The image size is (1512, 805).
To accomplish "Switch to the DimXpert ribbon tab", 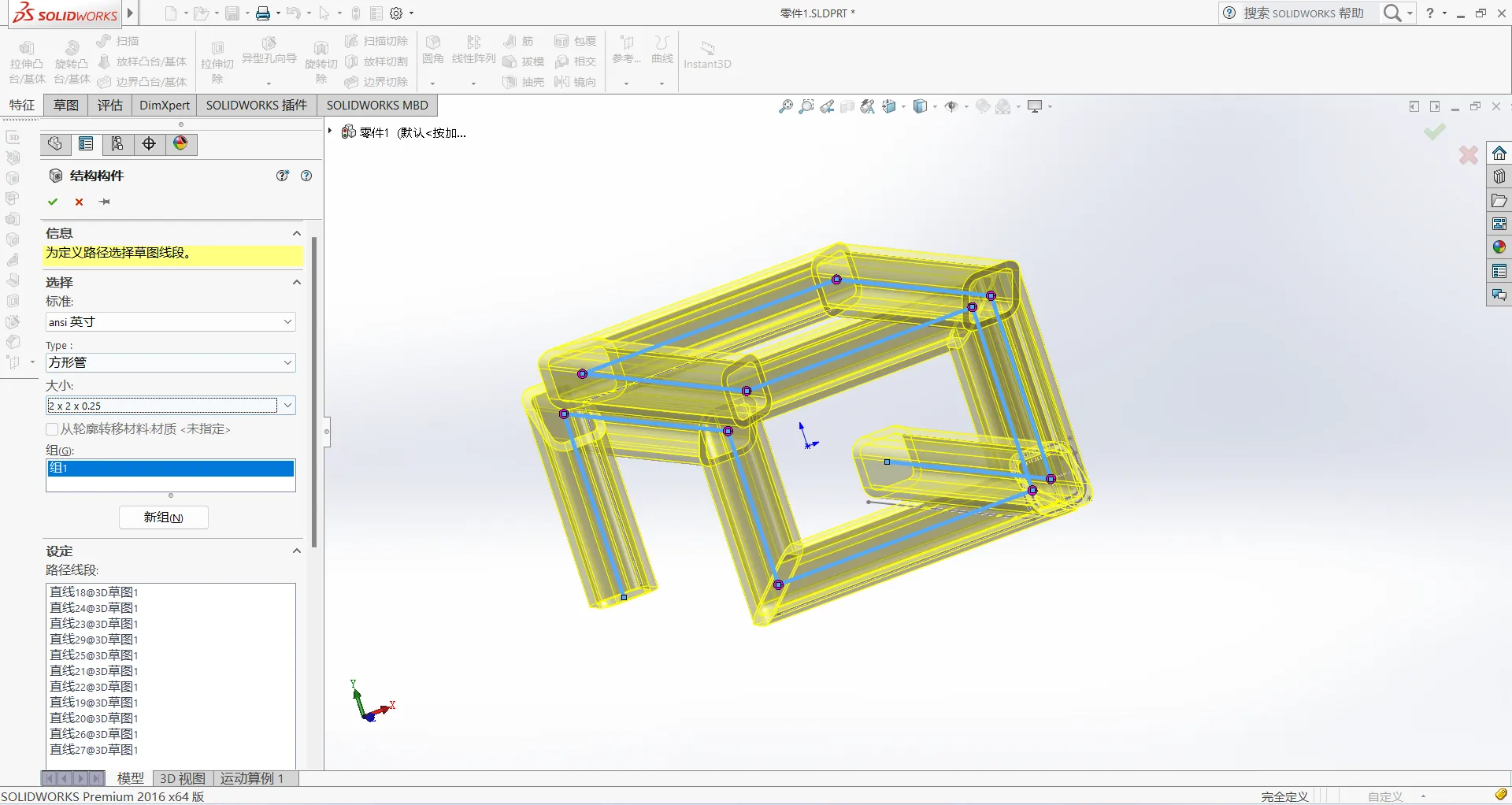I will point(165,106).
